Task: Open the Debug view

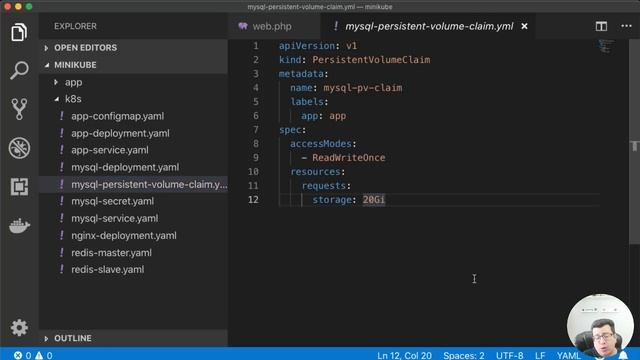Action: tap(19, 148)
